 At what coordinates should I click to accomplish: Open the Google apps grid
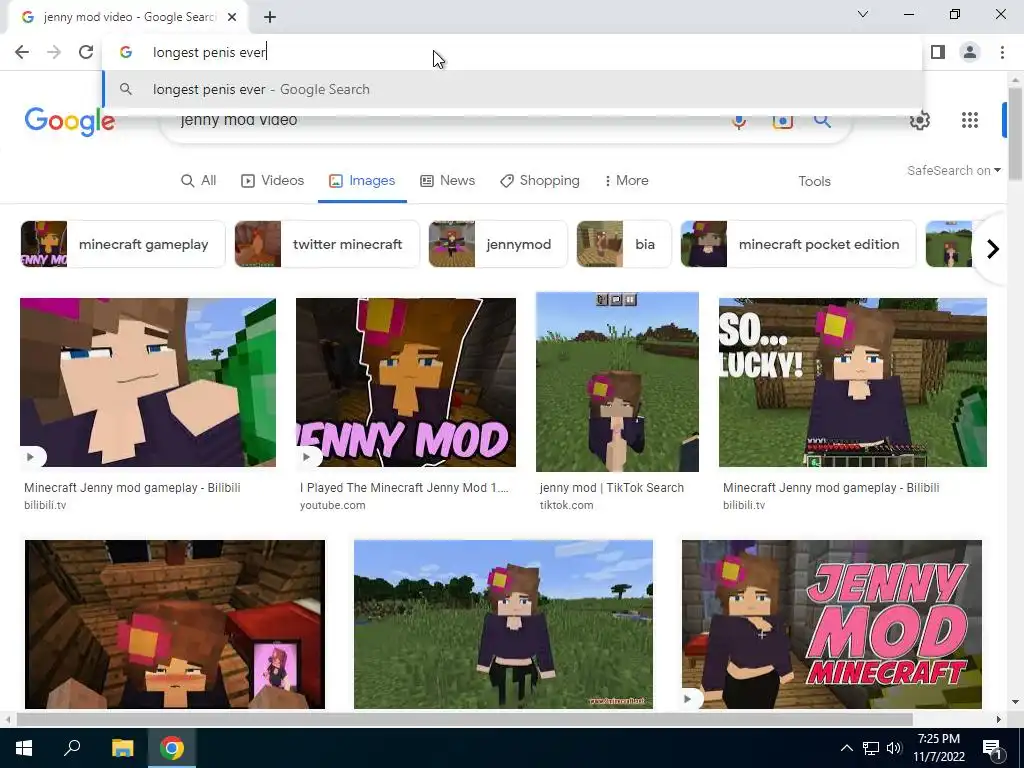970,120
